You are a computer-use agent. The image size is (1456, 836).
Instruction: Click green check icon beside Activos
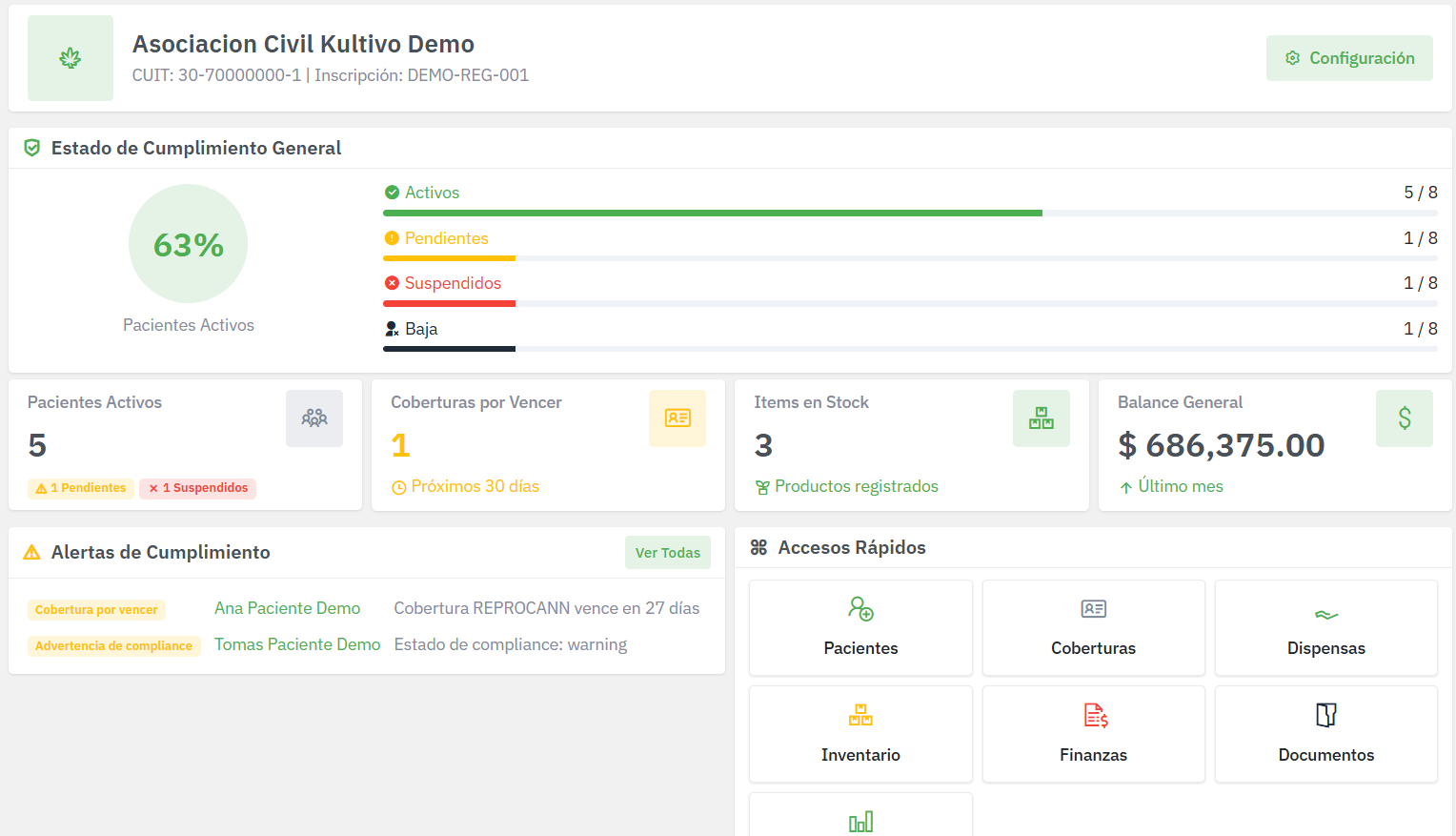(x=392, y=193)
